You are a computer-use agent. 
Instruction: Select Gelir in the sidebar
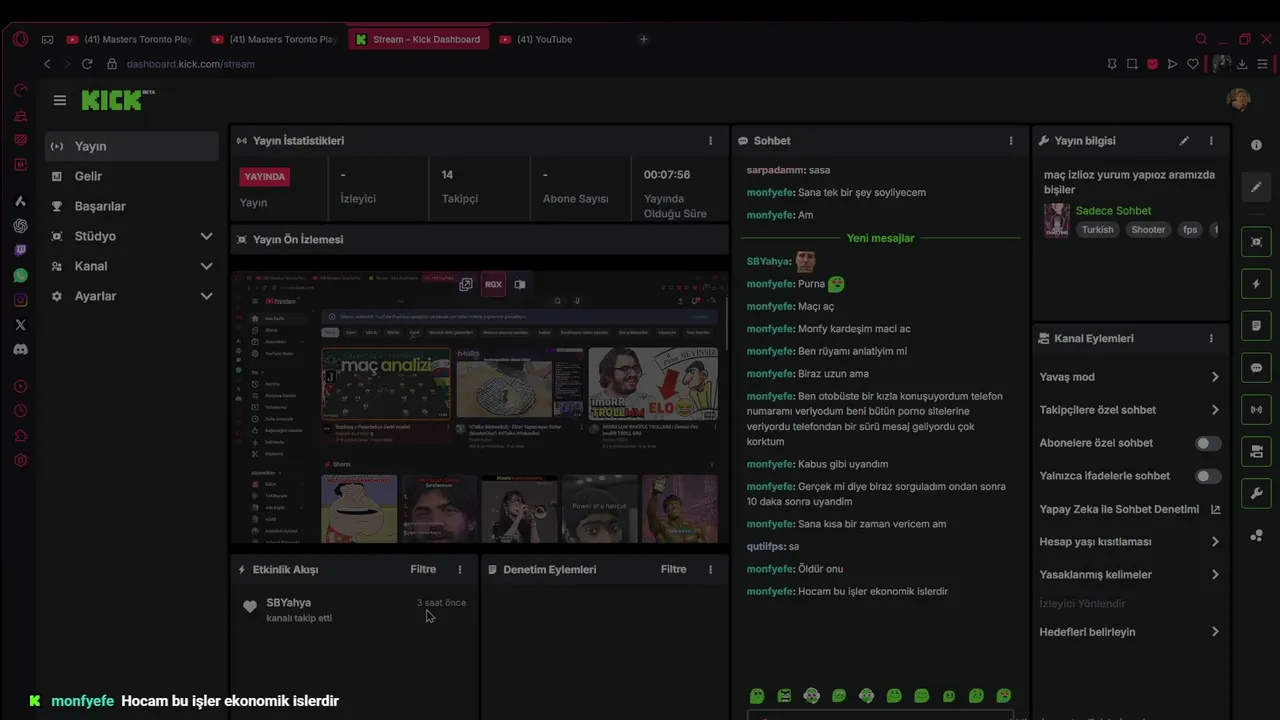click(132, 176)
